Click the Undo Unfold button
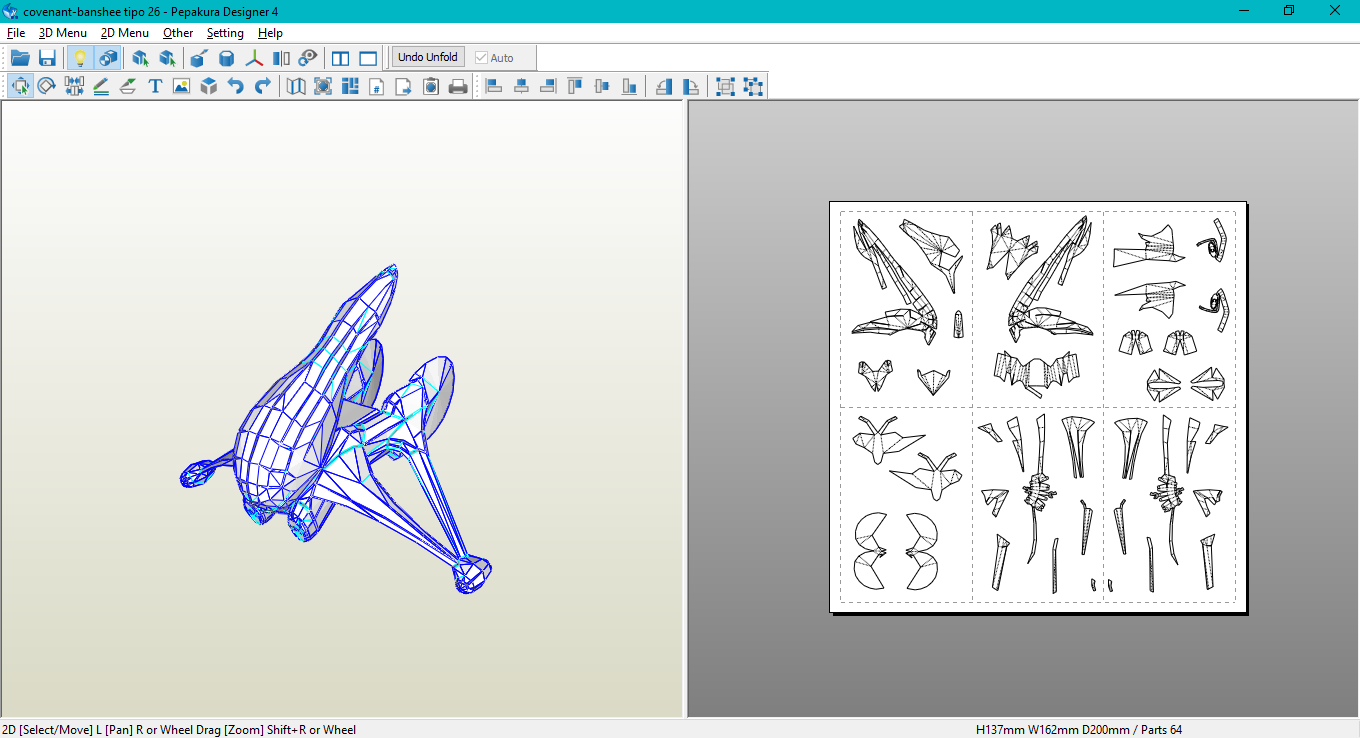The image size is (1360, 738). coord(428,57)
